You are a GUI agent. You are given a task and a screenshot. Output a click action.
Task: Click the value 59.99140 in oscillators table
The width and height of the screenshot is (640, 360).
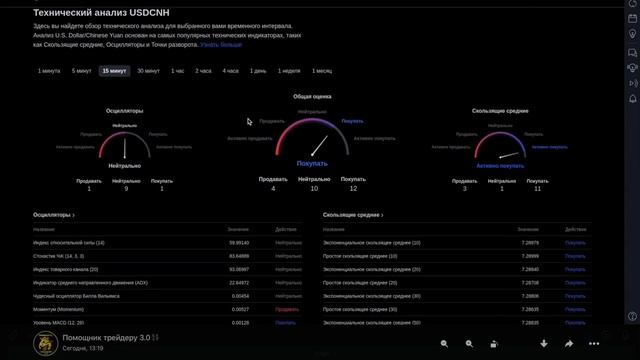tap(239, 243)
